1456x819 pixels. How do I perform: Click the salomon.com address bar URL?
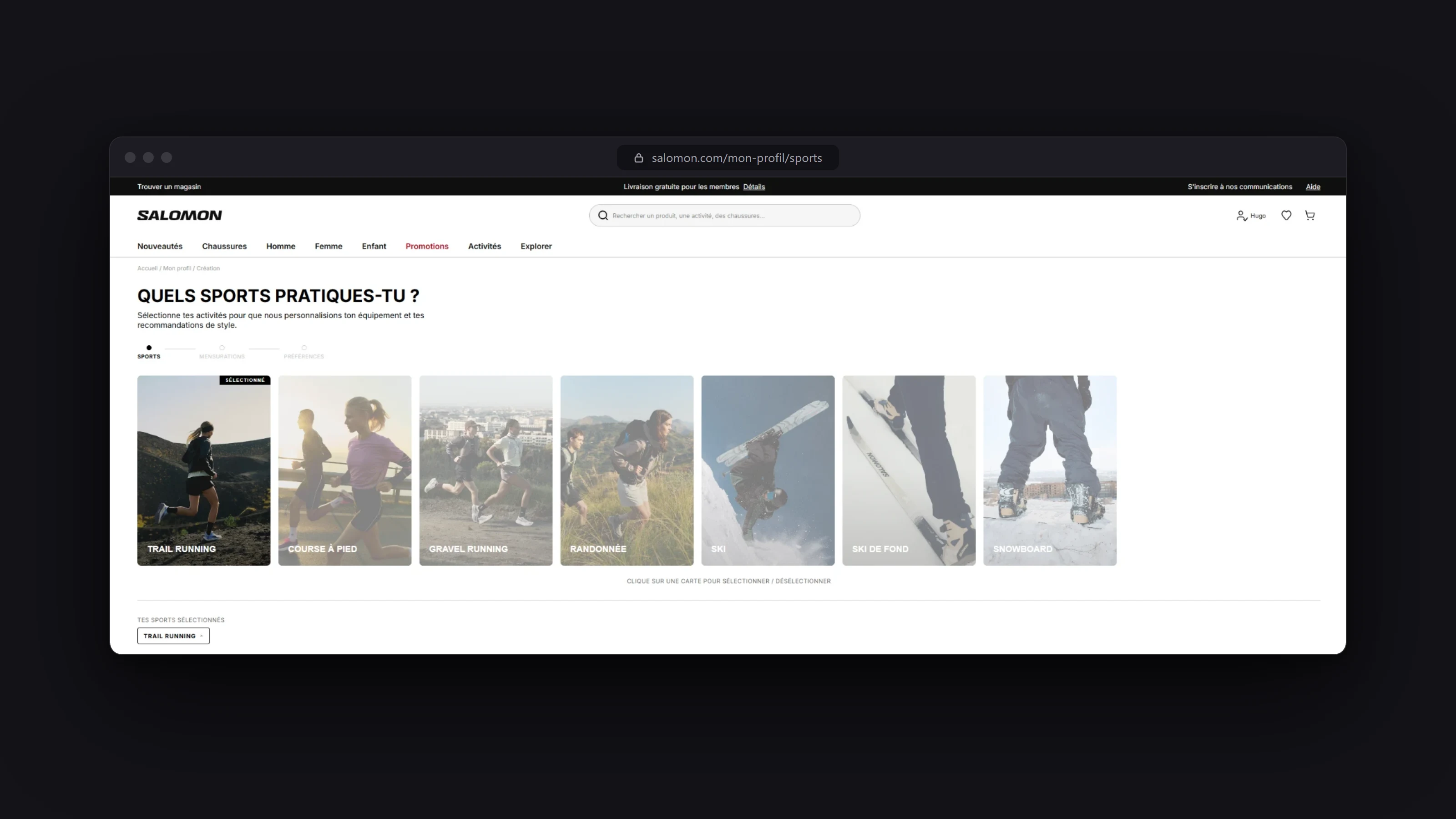click(x=737, y=158)
